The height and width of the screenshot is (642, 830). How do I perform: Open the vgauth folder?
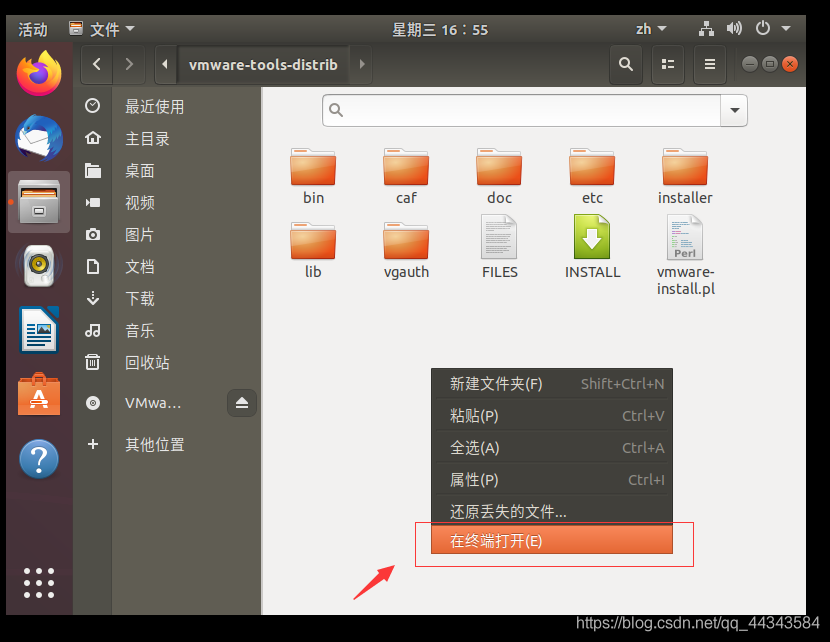406,251
